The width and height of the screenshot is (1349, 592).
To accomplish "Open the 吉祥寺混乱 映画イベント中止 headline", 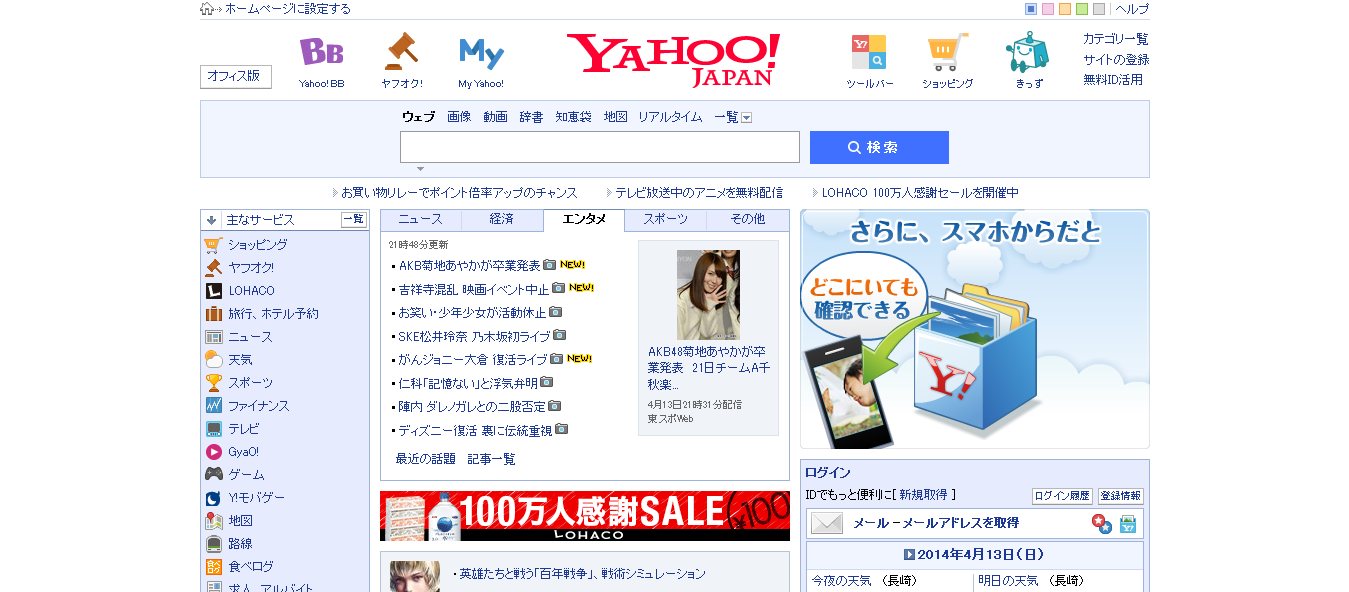I will pyautogui.click(x=473, y=289).
